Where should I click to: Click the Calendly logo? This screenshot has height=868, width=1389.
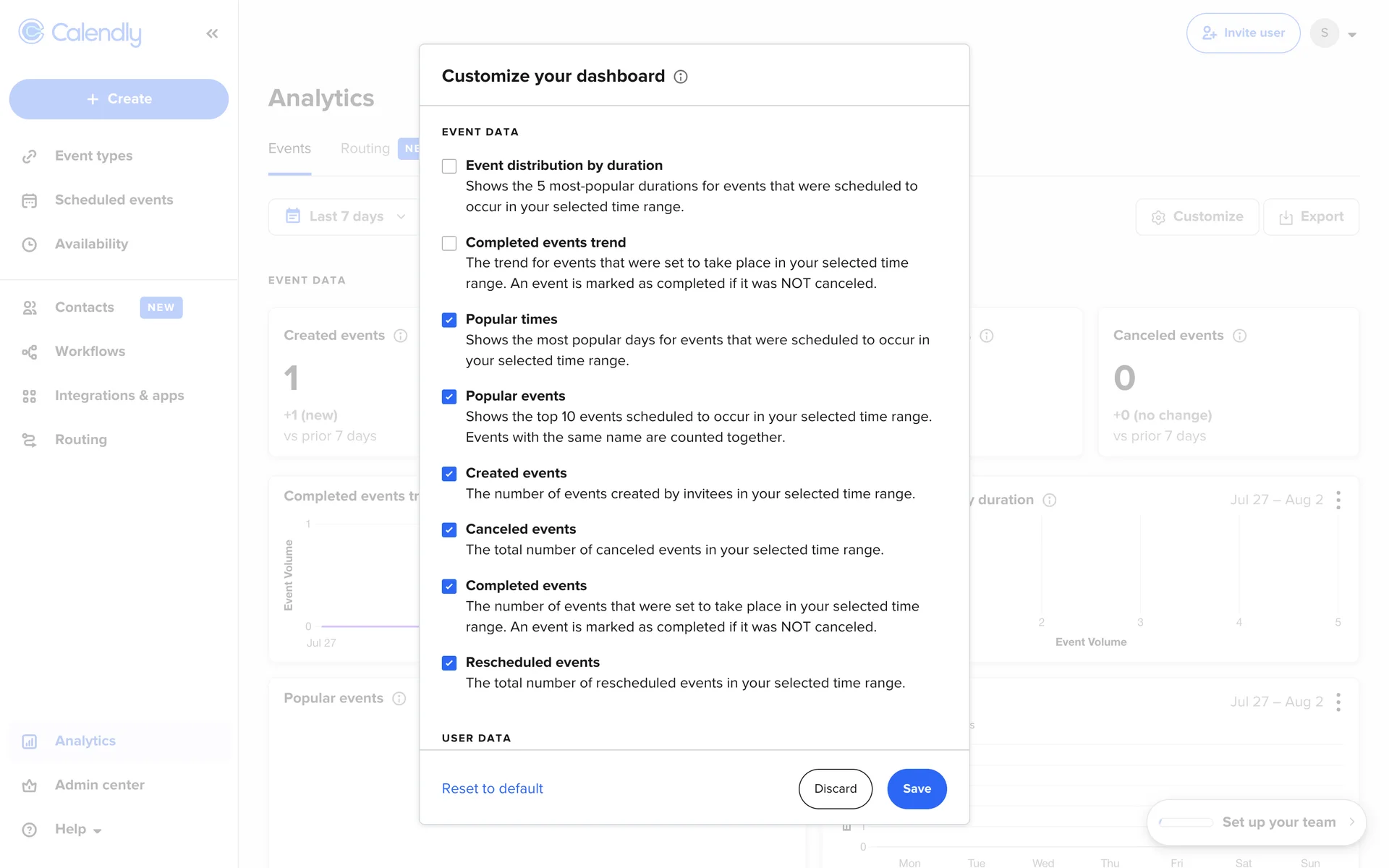point(80,33)
